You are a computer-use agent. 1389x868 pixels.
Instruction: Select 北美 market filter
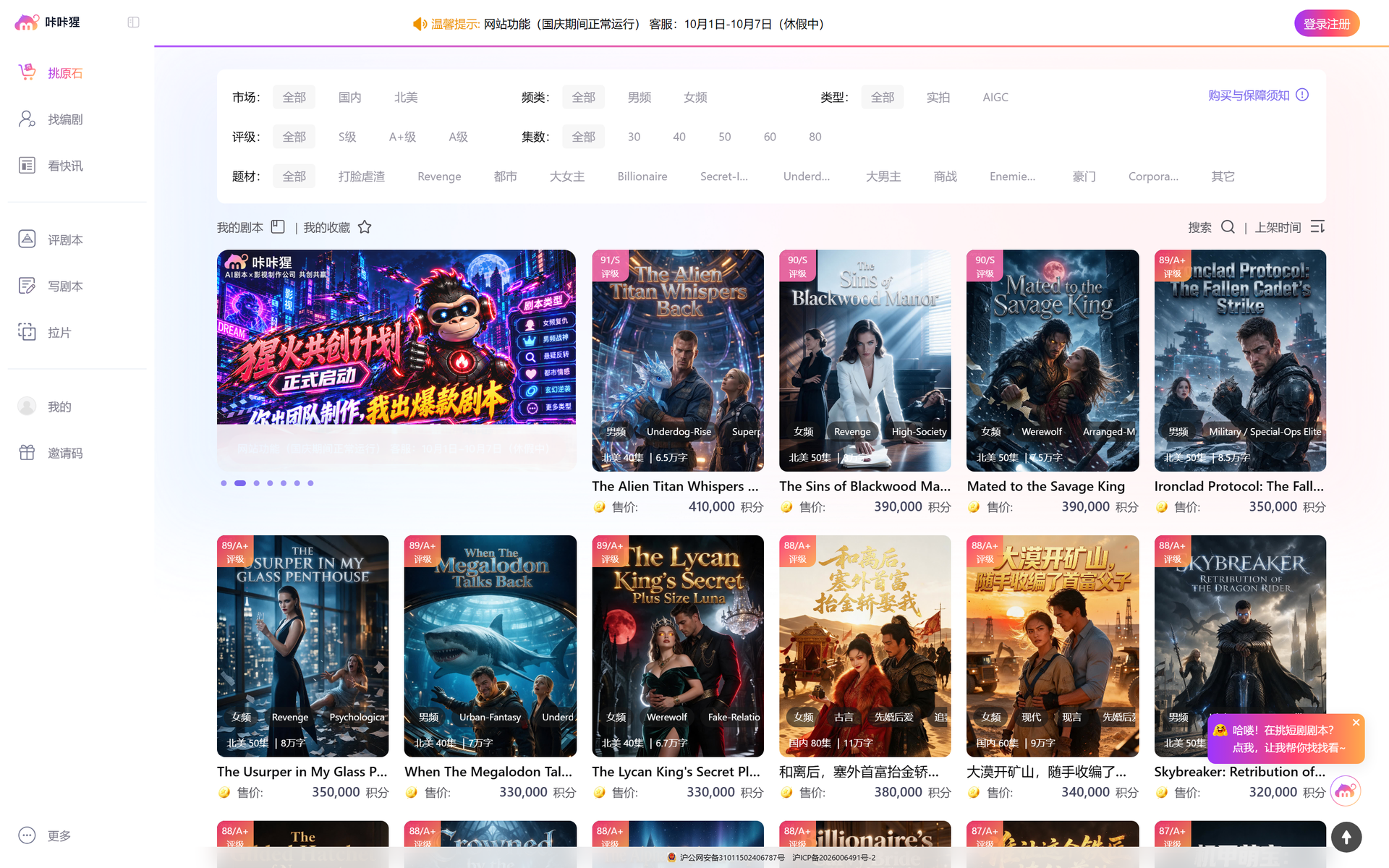tap(406, 97)
